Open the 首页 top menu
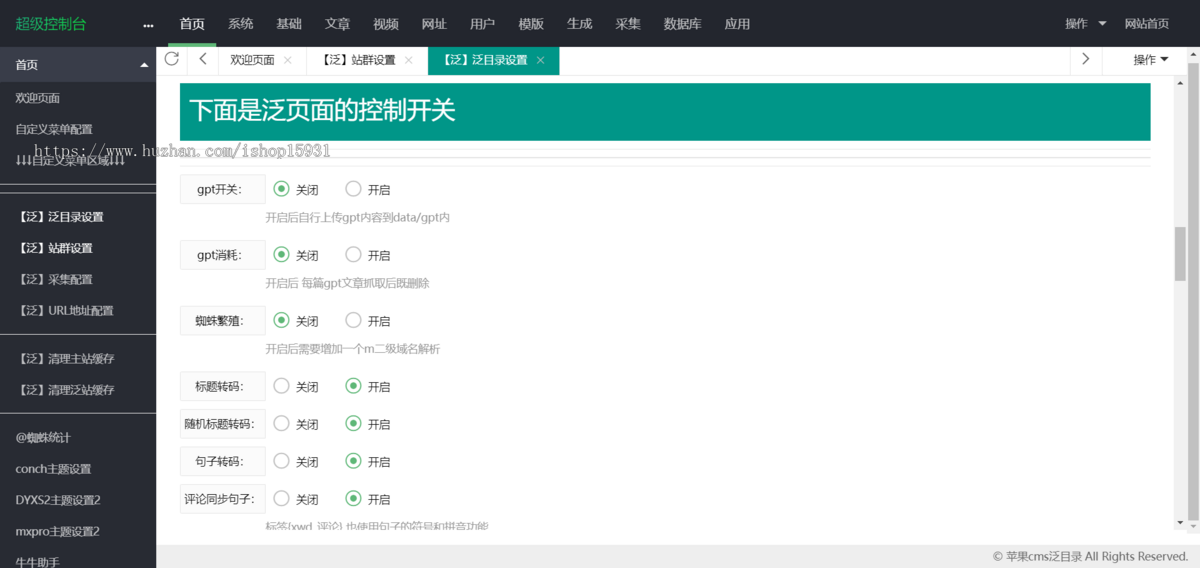The image size is (1200, 568). coord(192,24)
